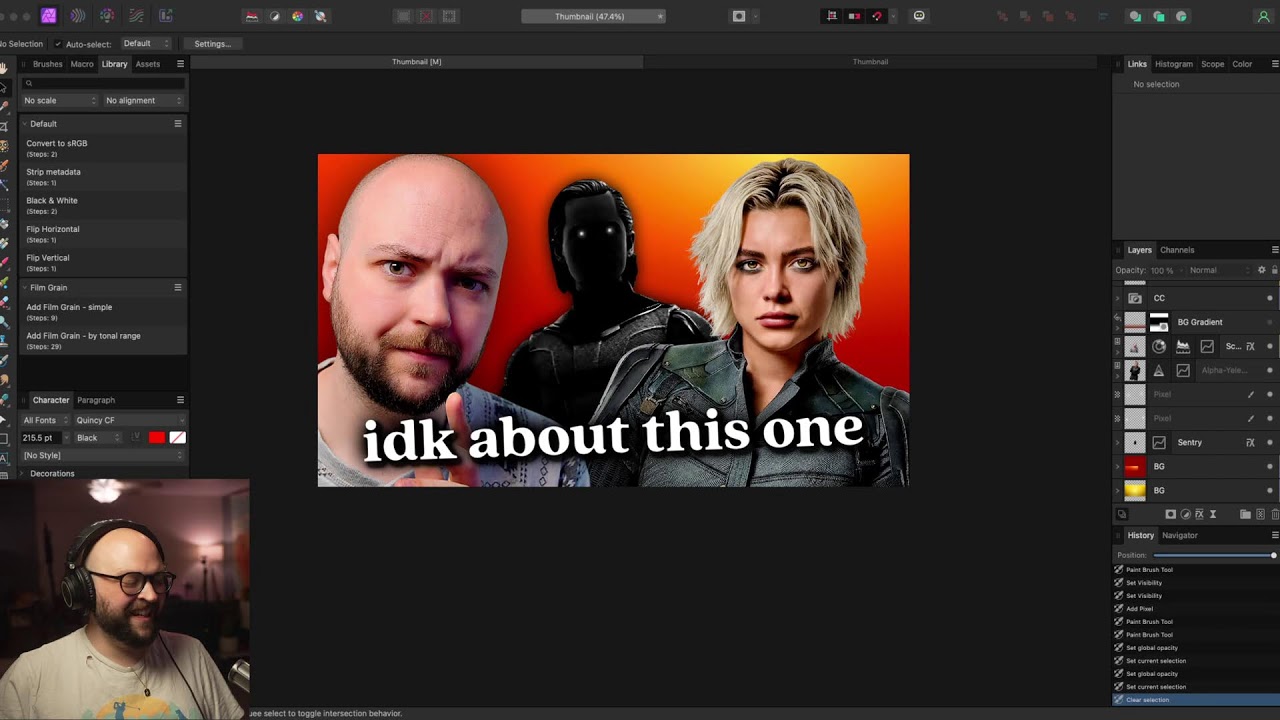Hide the red BG layer
The image size is (1280, 720).
(x=1270, y=466)
